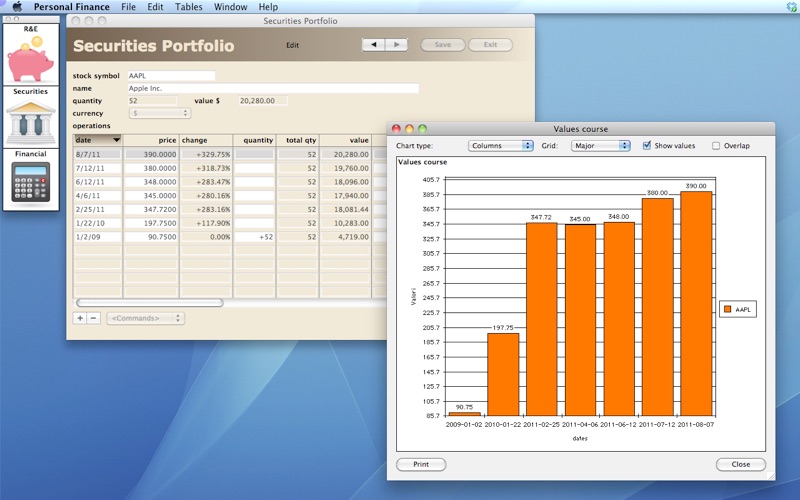Click the name field Apple Inc.
Screen dimensions: 800x500
(x=273, y=88)
